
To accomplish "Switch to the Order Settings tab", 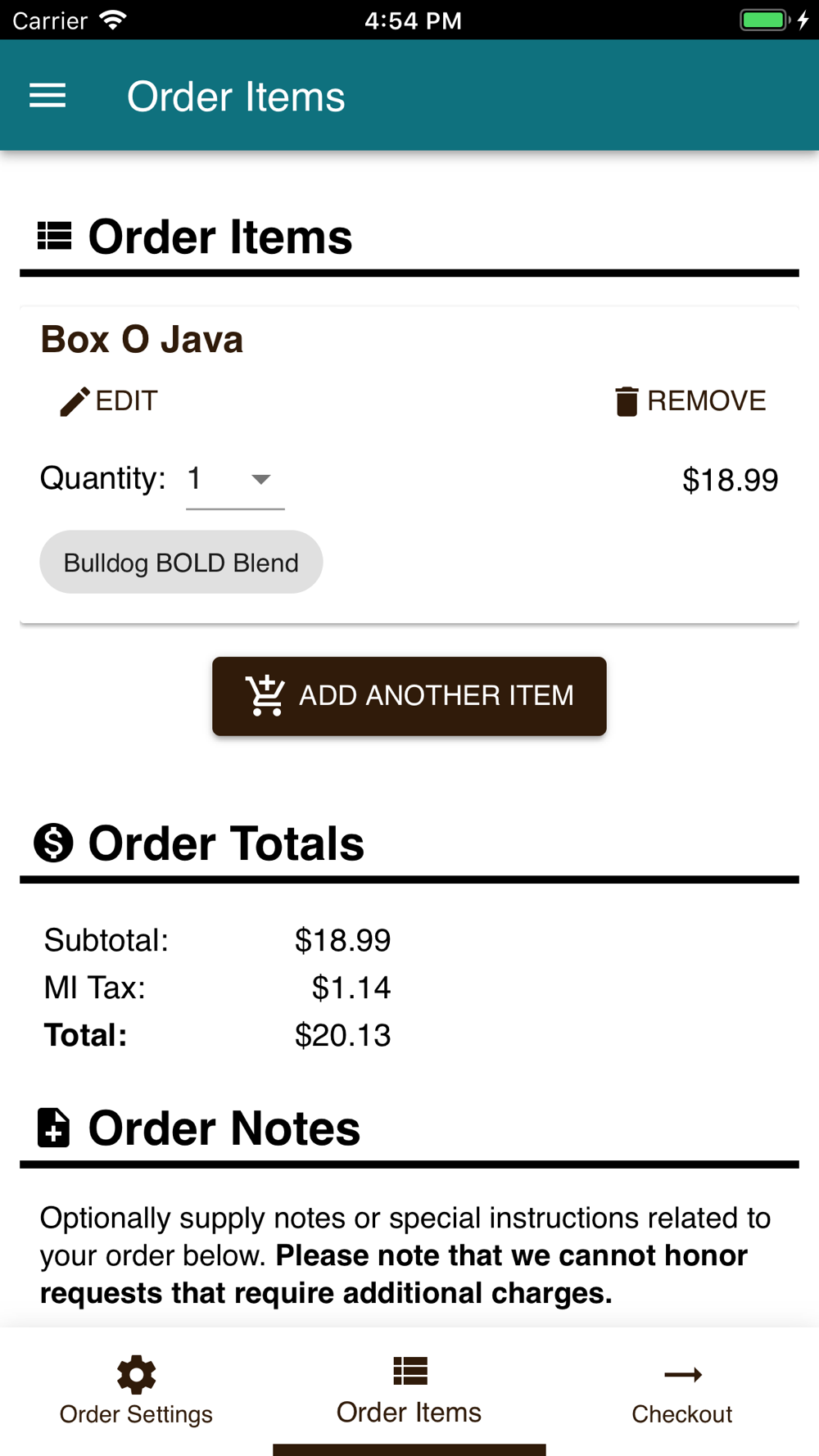I will 136,1390.
